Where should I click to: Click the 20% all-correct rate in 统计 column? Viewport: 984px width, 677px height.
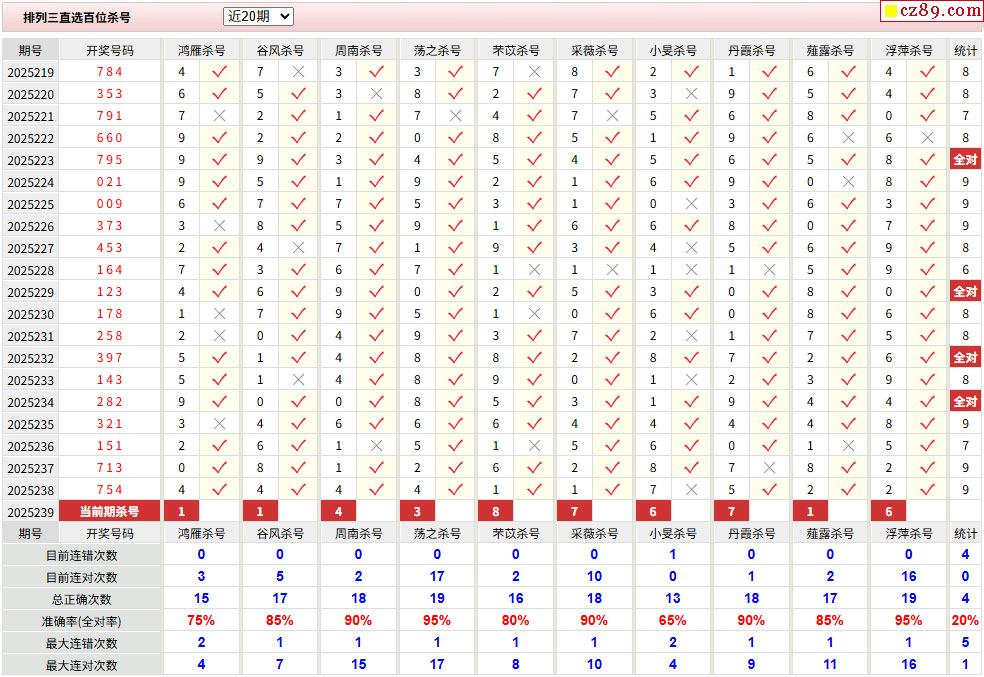pyautogui.click(x=965, y=621)
